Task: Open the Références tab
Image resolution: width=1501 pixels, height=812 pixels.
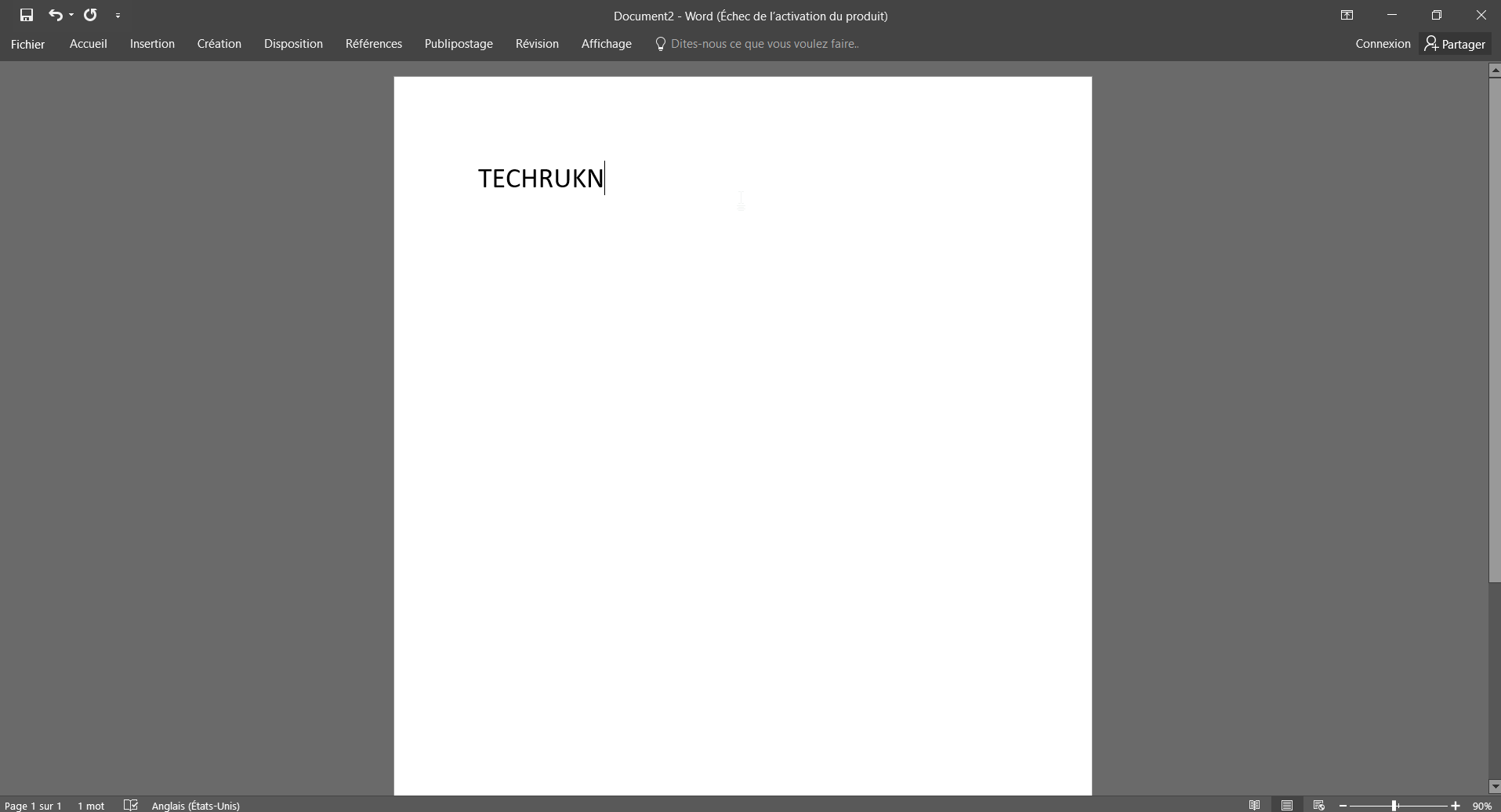Action: coord(374,44)
